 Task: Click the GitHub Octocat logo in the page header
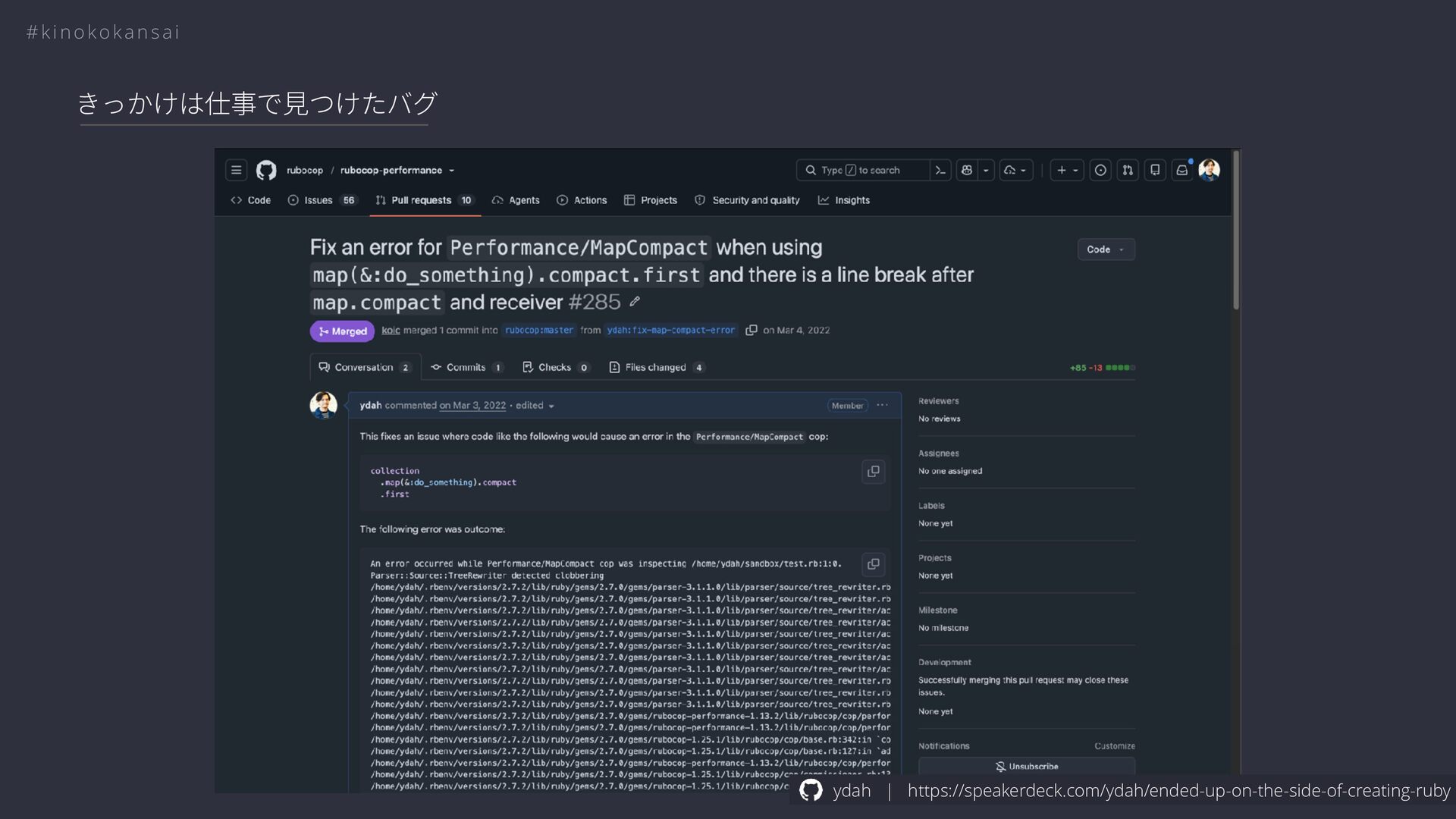click(266, 171)
